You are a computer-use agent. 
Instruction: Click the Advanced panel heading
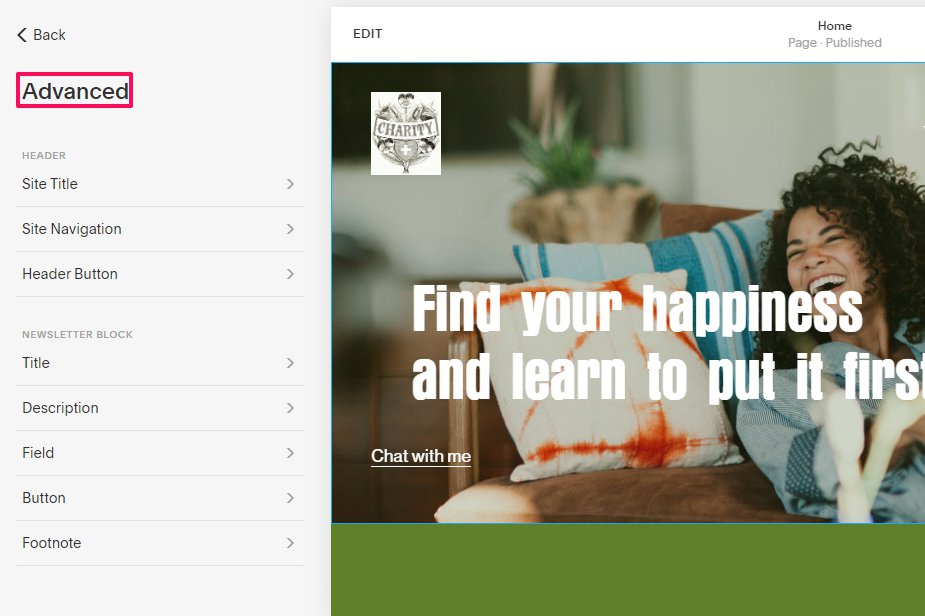[x=75, y=91]
